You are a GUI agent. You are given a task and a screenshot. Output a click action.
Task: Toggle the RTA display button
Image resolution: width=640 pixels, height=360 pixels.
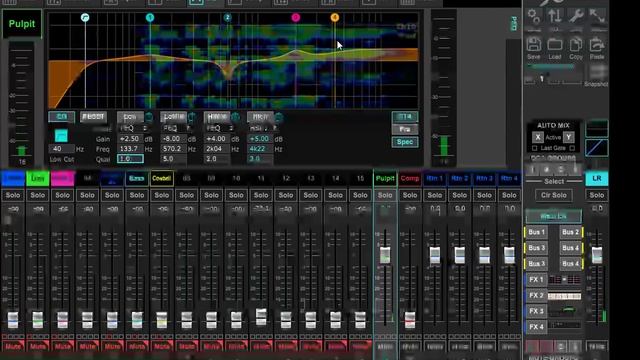coord(405,117)
